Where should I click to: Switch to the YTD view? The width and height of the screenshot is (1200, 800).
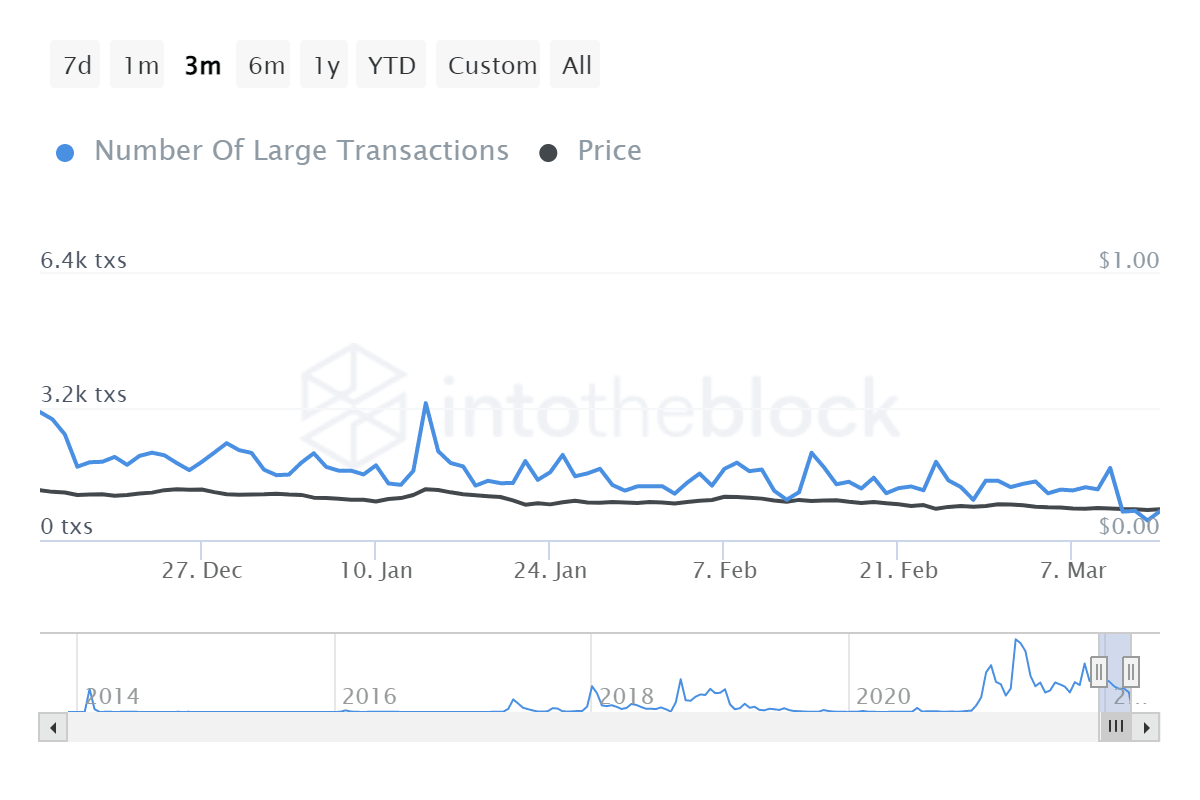tap(391, 64)
